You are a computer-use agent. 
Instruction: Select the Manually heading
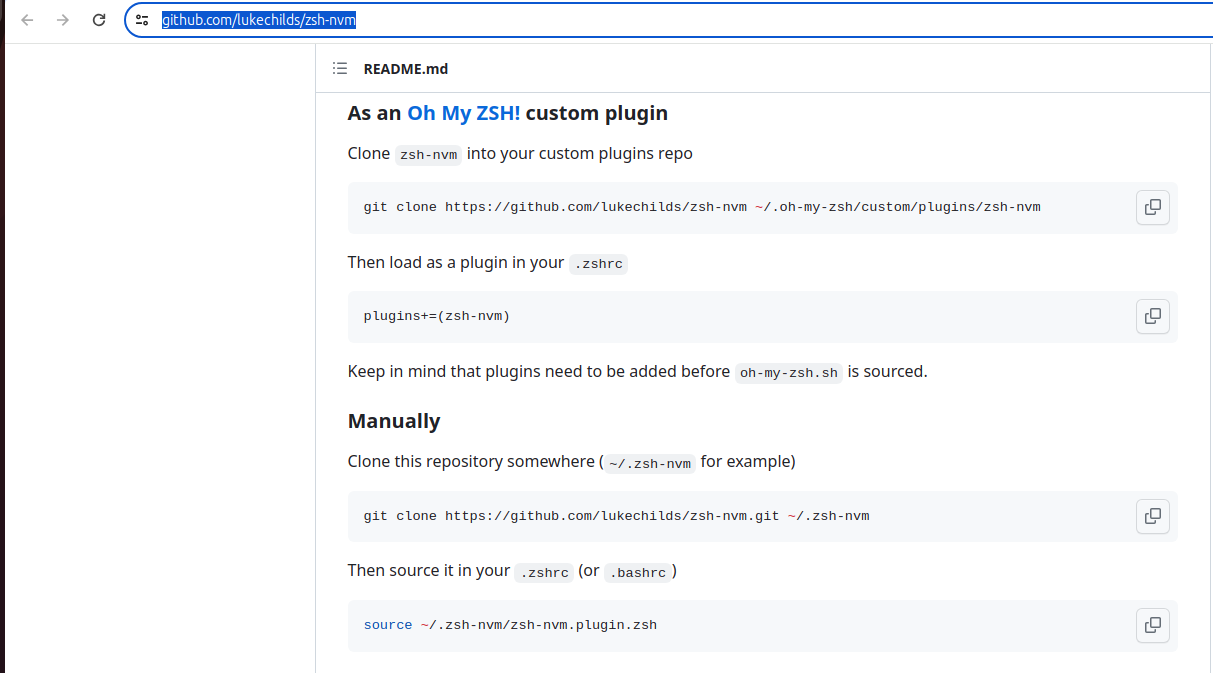click(394, 421)
